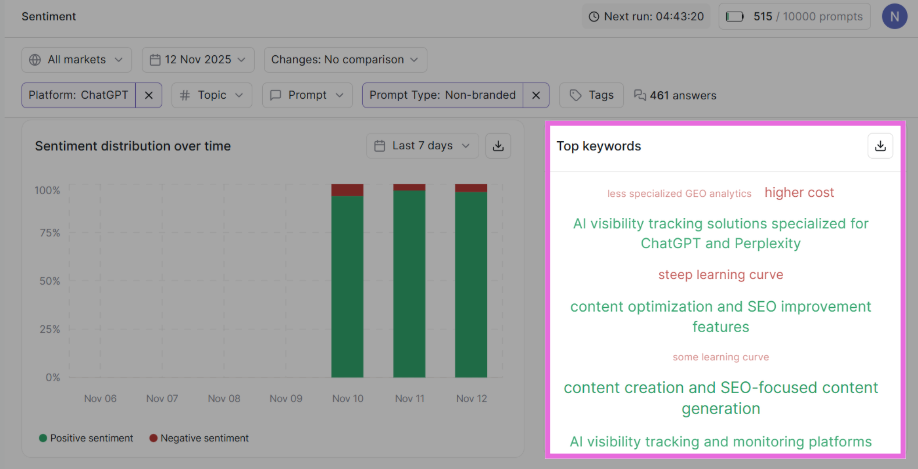Viewport: 918px width, 469px height.
Task: Click the Platform: ChatGPT filter chip
Action: pos(78,95)
